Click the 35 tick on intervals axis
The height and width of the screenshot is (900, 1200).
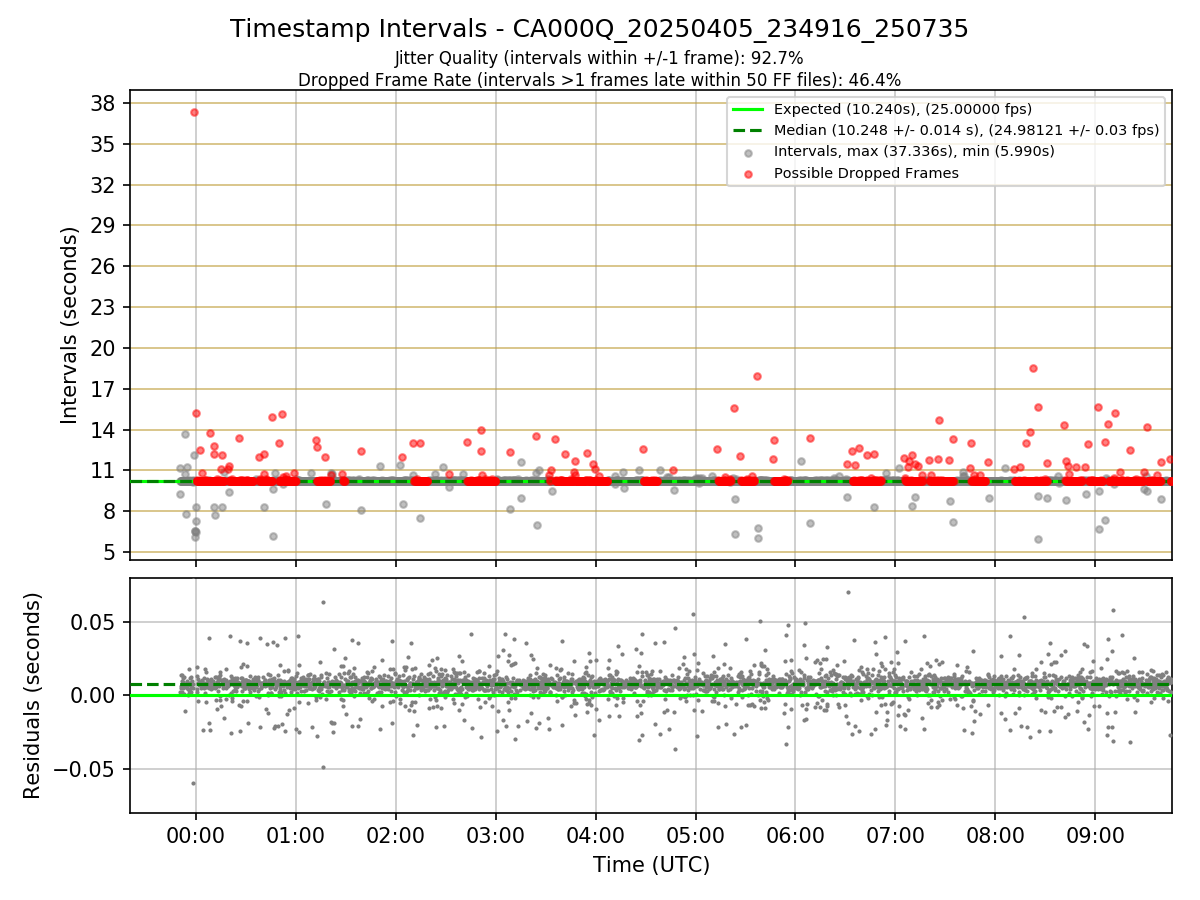click(x=104, y=144)
